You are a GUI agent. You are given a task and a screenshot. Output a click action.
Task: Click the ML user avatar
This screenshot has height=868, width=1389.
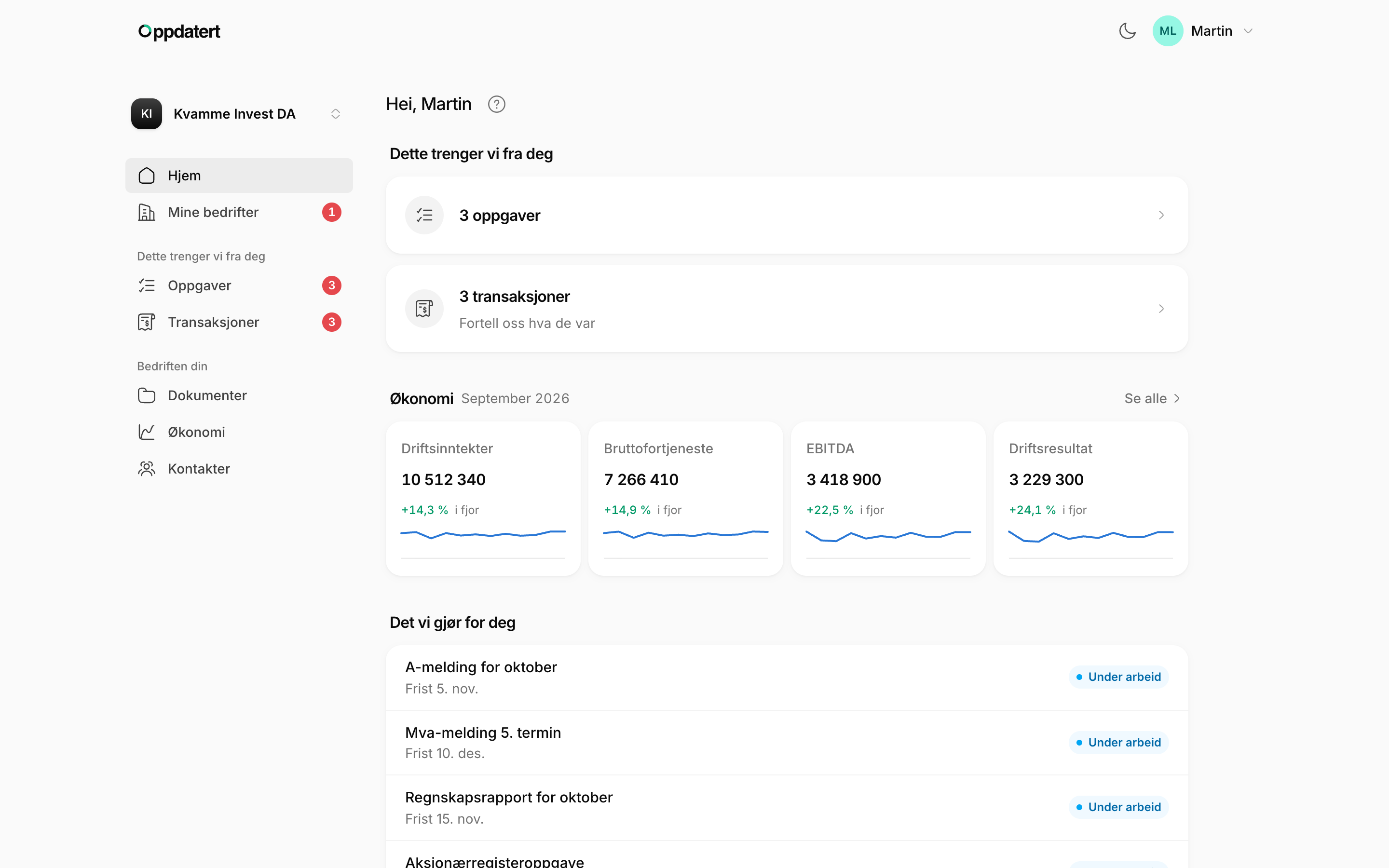coord(1168,31)
